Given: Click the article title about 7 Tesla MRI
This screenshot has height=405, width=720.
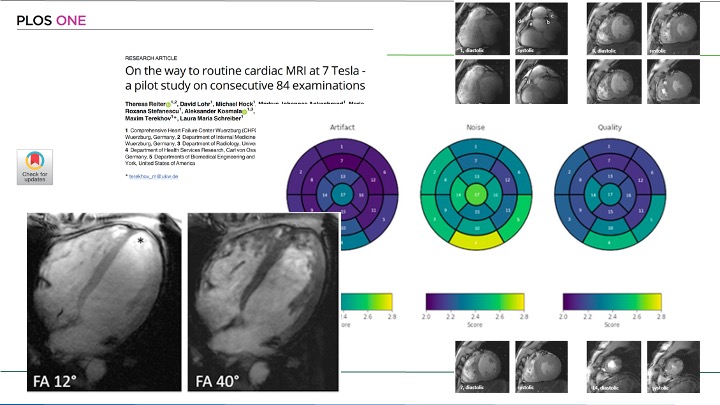Looking at the screenshot, I should (x=244, y=78).
